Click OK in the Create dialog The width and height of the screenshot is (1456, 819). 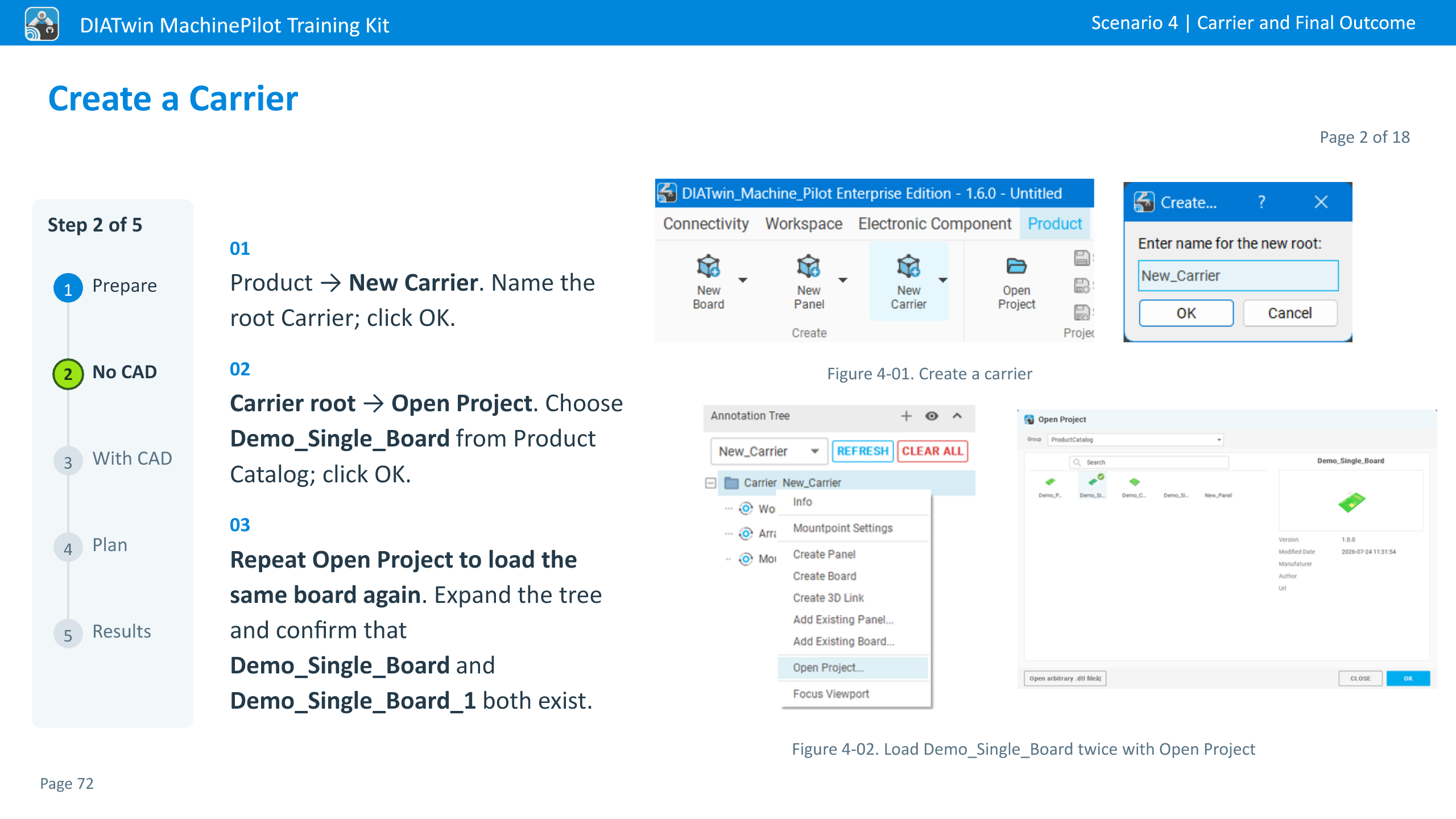(1186, 313)
